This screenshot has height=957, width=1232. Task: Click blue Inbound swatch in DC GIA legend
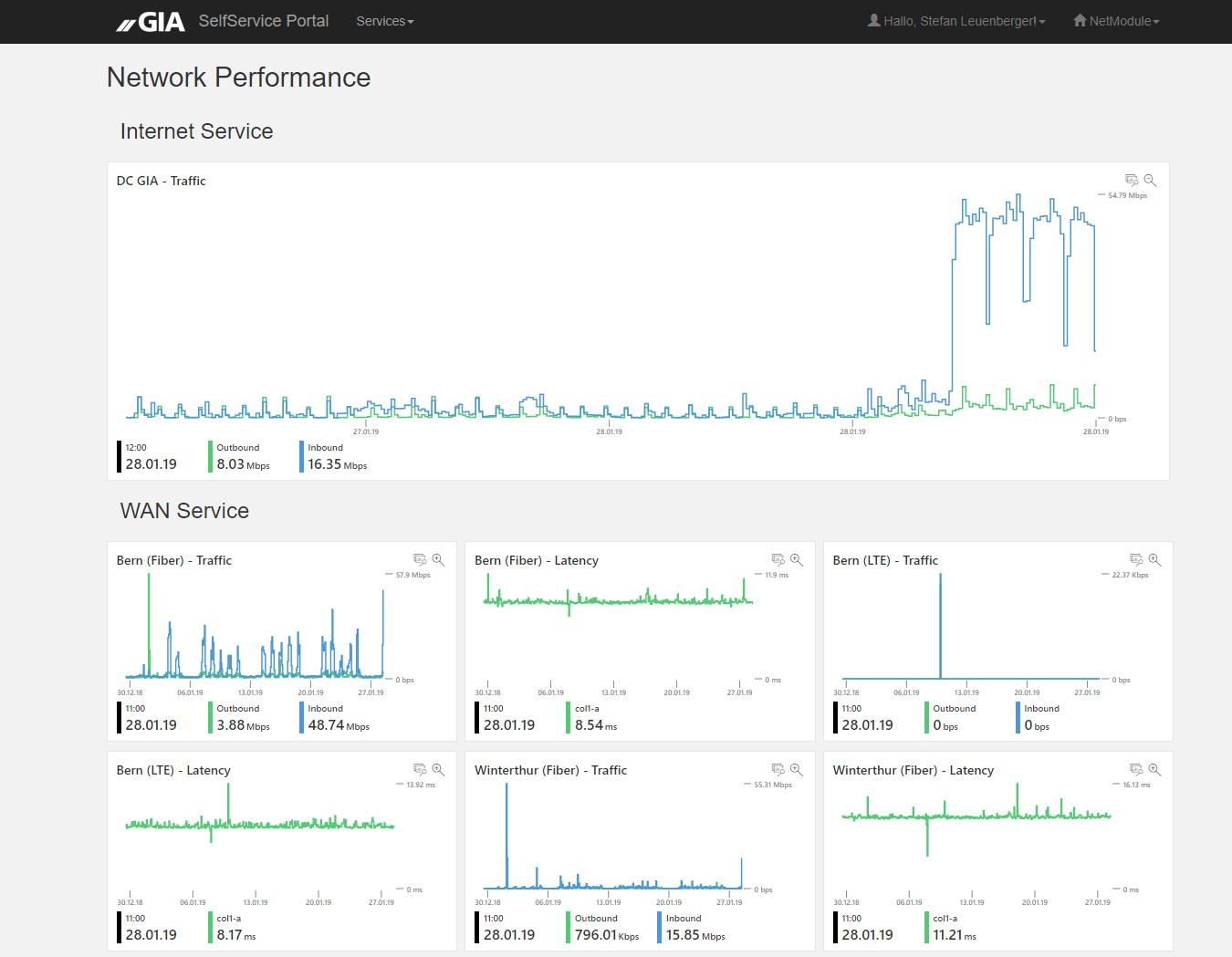[302, 456]
